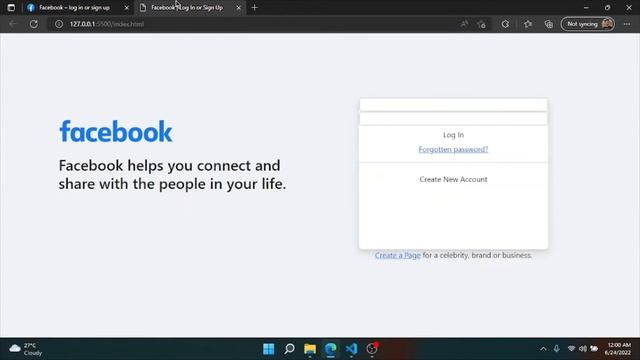Open Visual Studio Code from taskbar
This screenshot has width=640, height=360.
point(351,349)
